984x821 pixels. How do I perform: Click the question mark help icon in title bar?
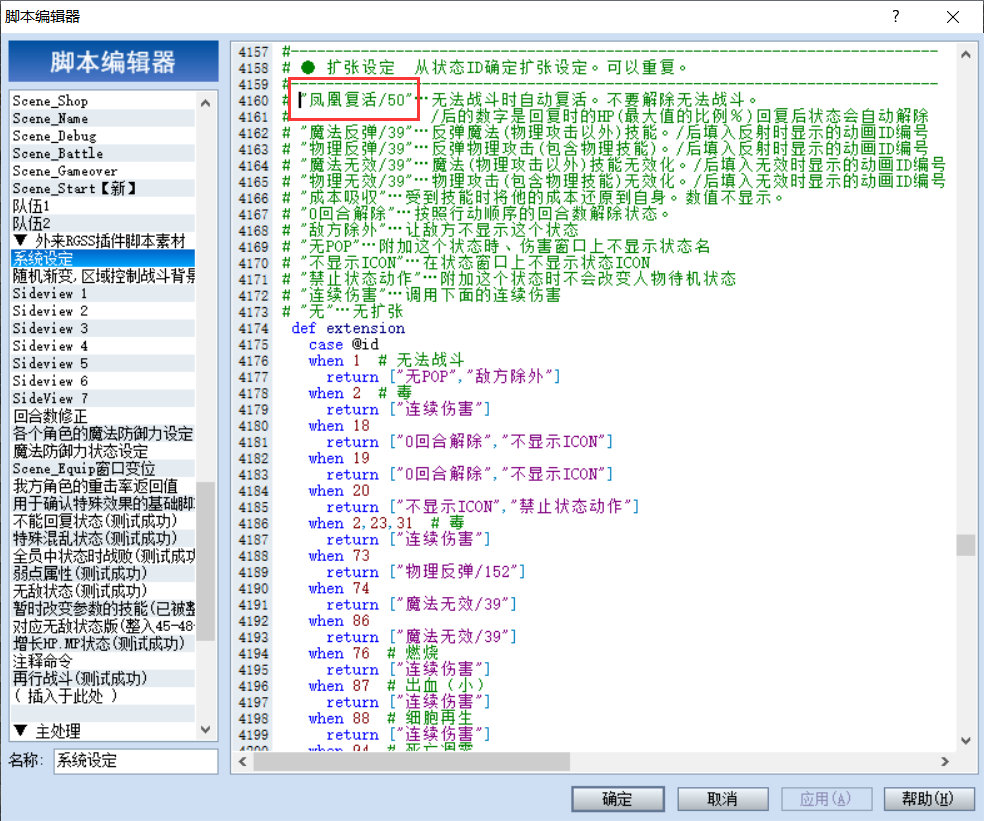point(896,16)
